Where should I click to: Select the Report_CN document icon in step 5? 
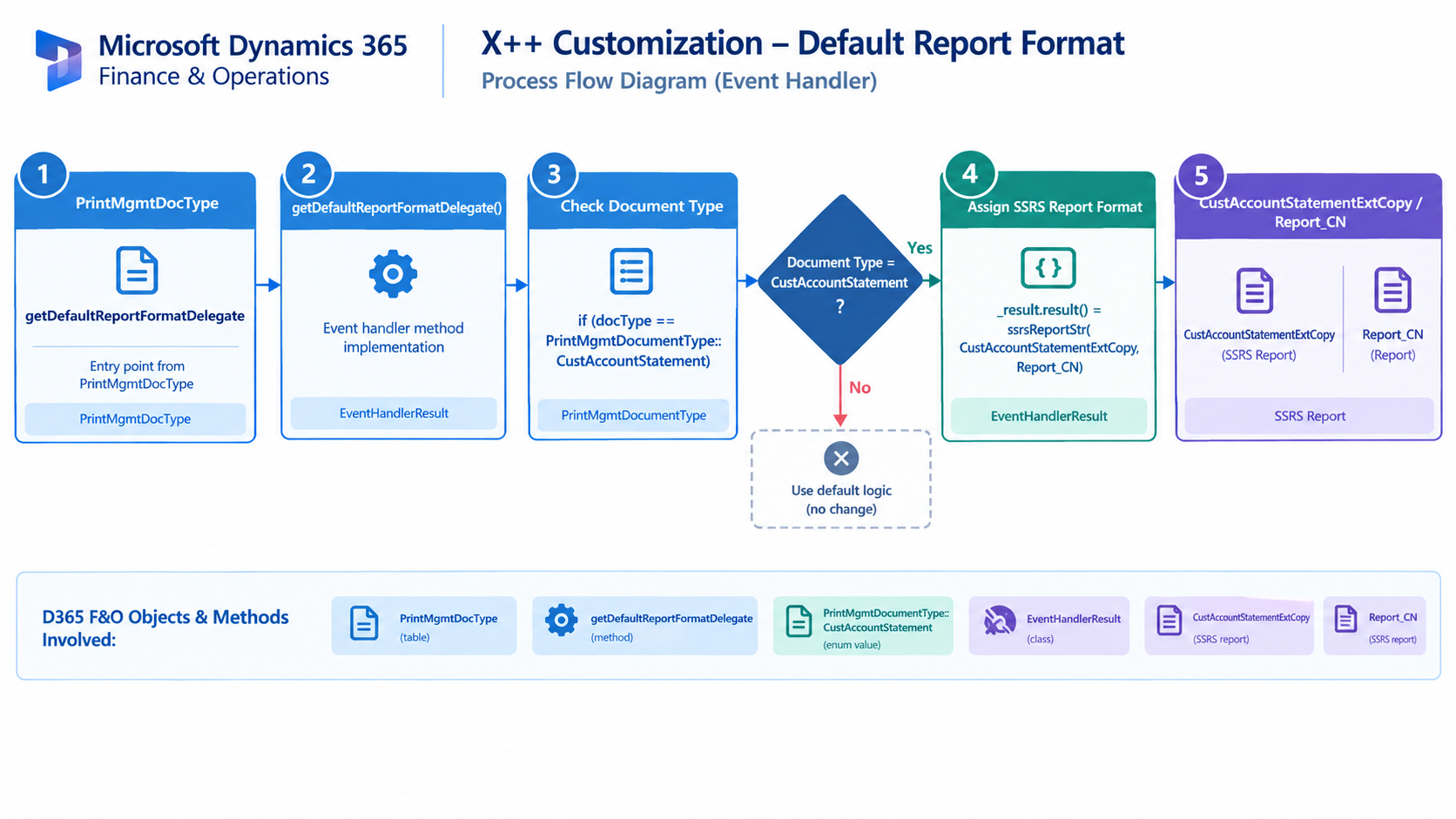pos(1392,290)
